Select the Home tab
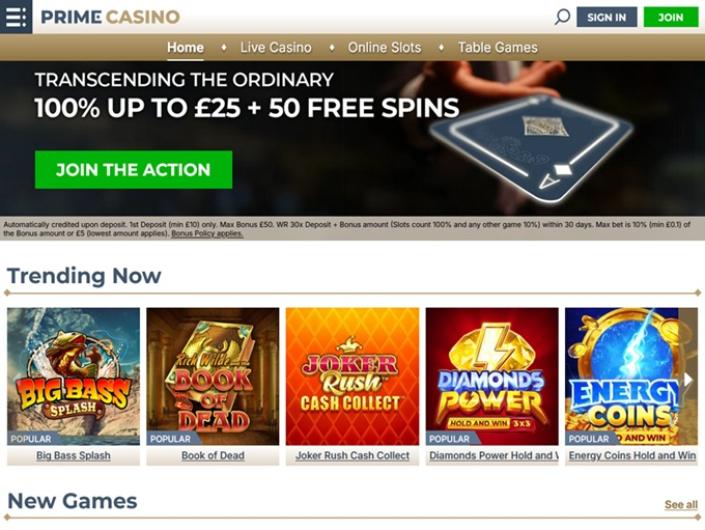The image size is (705, 530). [185, 47]
